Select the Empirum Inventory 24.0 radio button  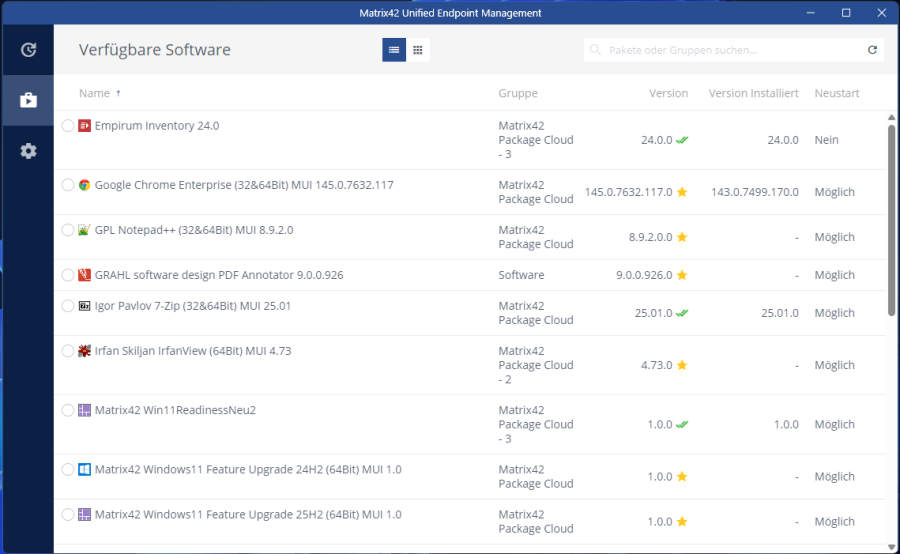point(68,126)
